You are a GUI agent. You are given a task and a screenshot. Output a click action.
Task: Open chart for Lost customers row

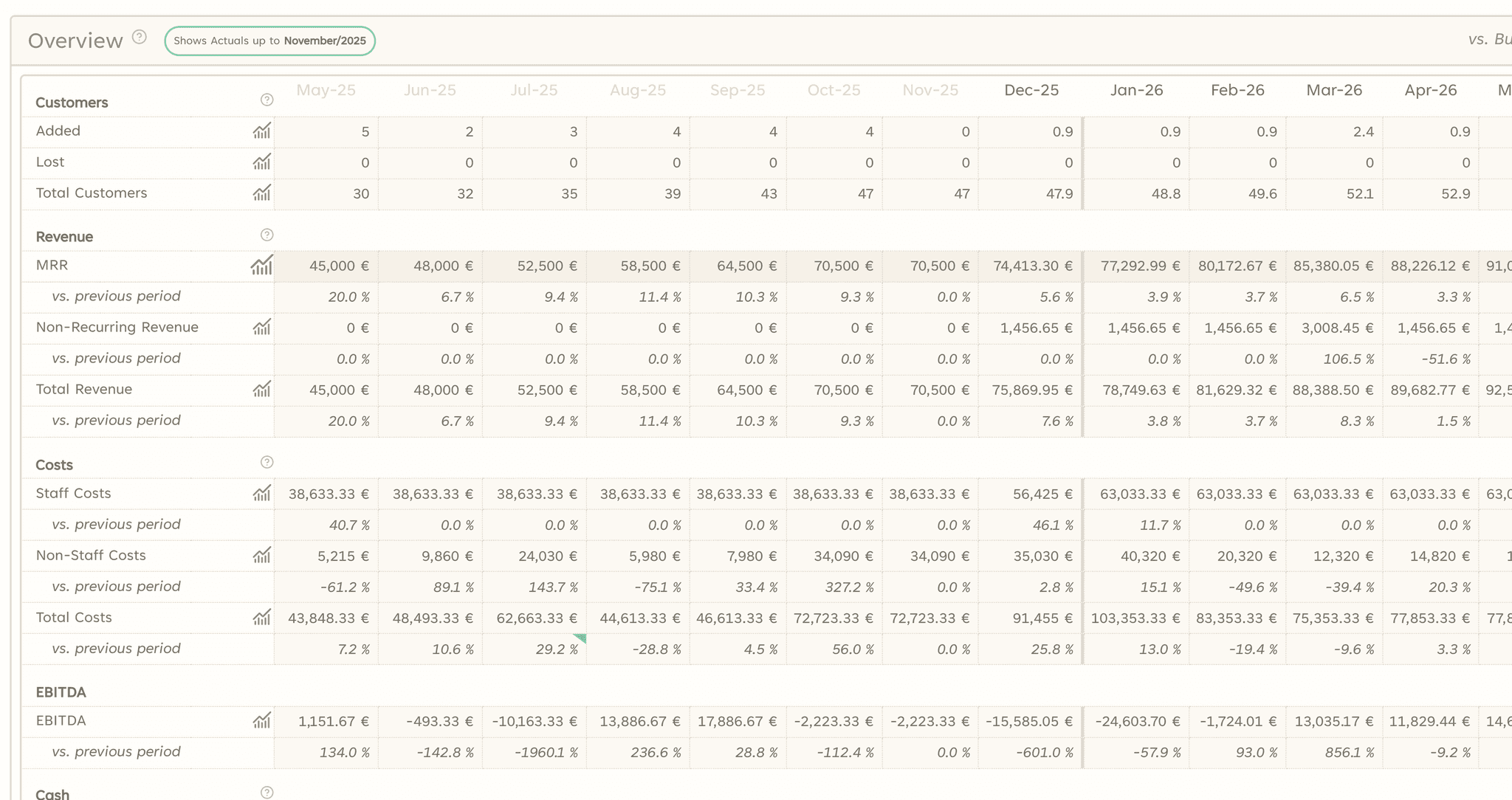(262, 162)
